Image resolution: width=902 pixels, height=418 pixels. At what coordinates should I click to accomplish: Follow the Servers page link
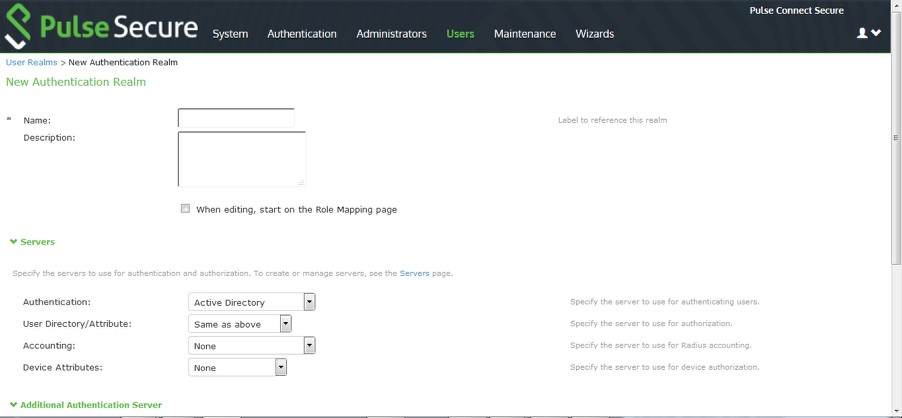414,273
